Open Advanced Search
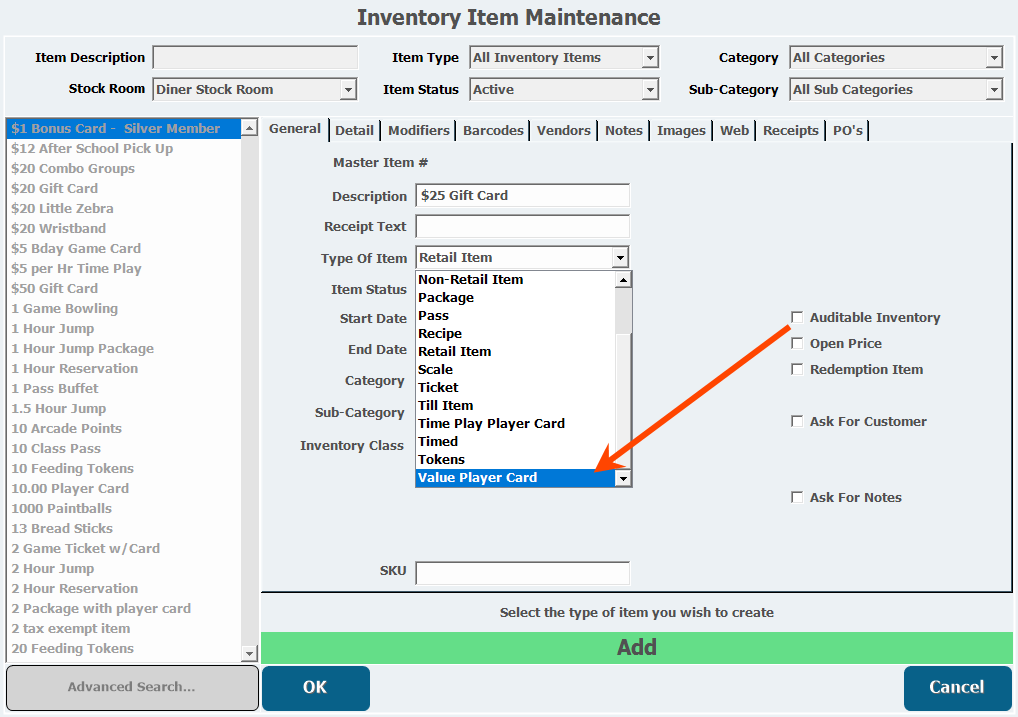The width and height of the screenshot is (1018, 717). (131, 688)
